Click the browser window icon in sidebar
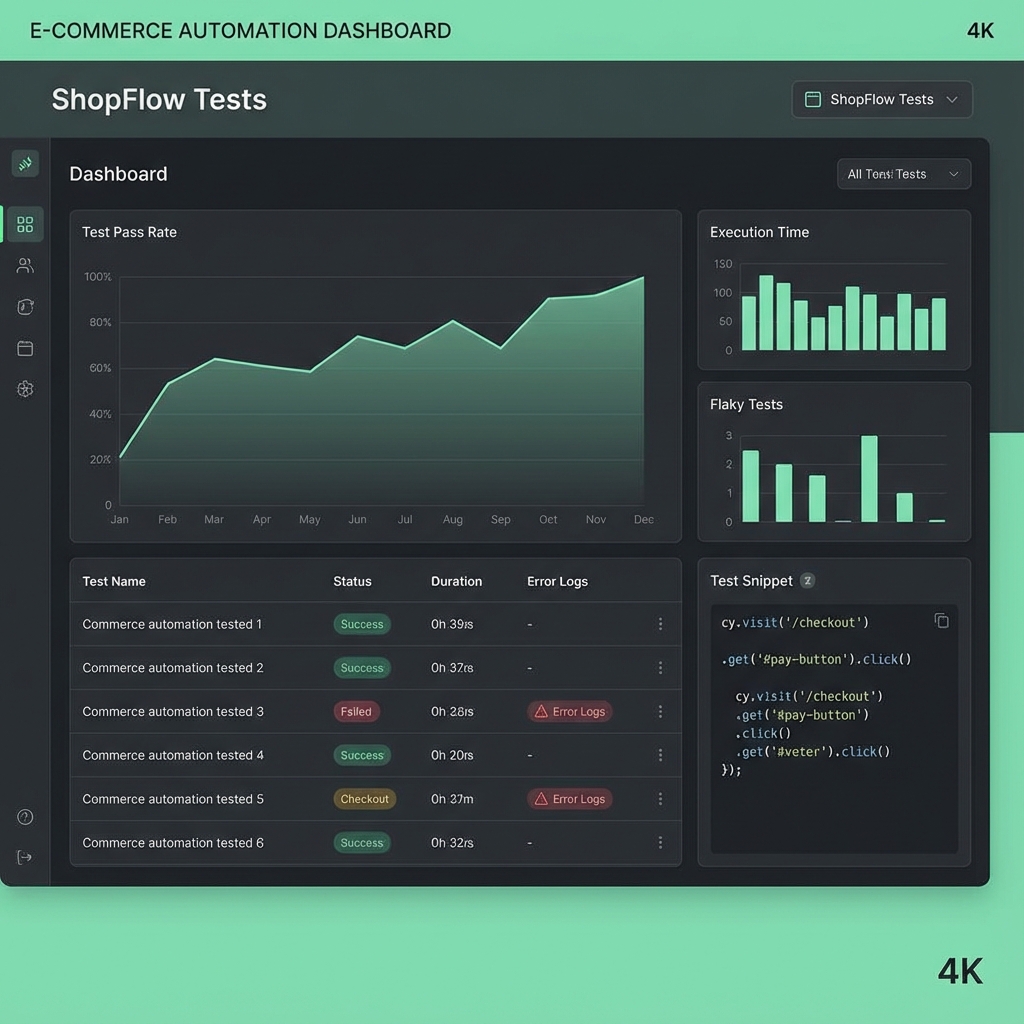 coord(24,347)
